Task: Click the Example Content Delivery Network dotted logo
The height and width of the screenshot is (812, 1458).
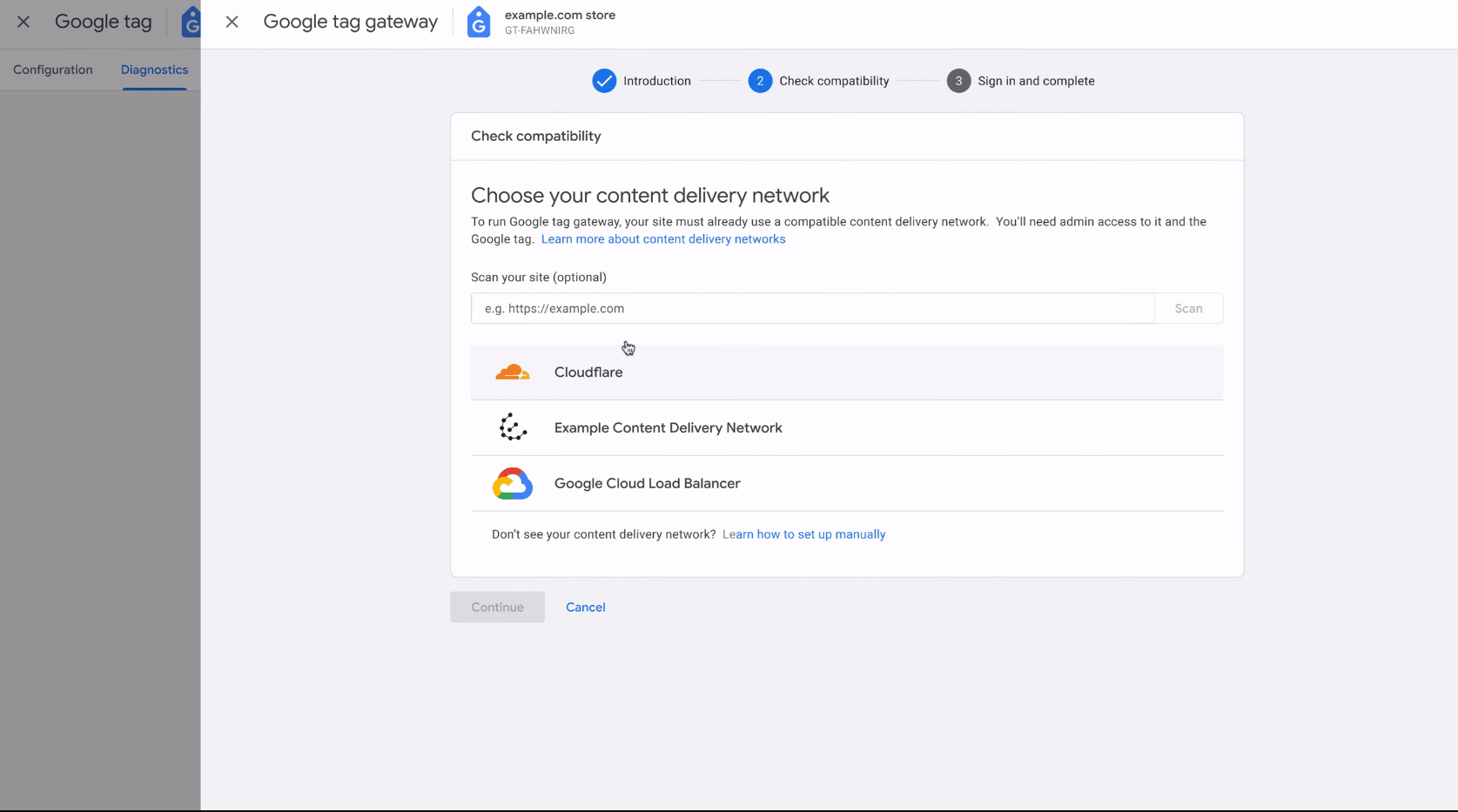Action: (x=513, y=427)
